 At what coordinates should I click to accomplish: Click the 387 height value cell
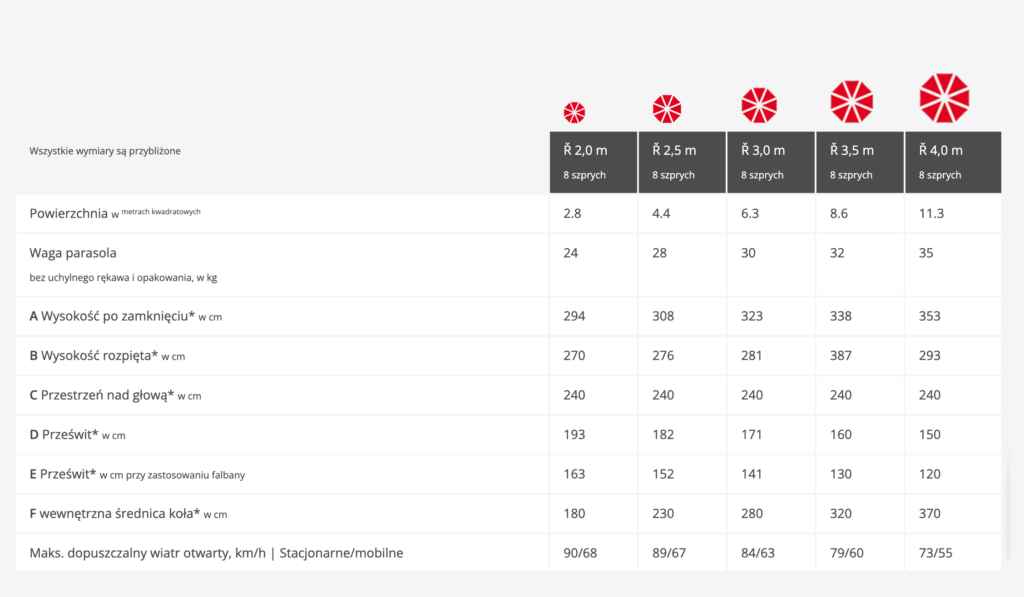point(840,355)
